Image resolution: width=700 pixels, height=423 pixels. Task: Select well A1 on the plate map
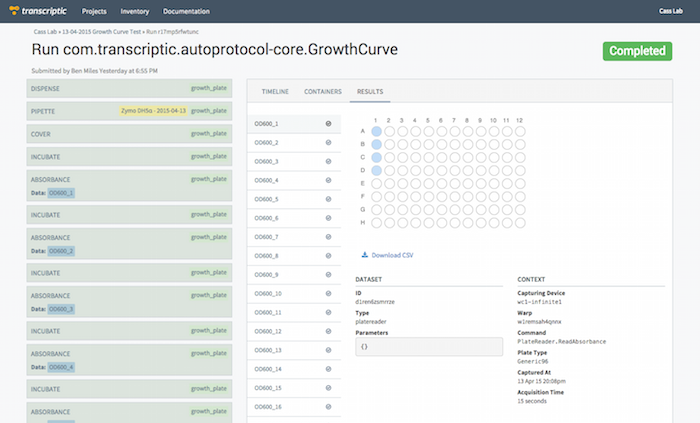377,130
